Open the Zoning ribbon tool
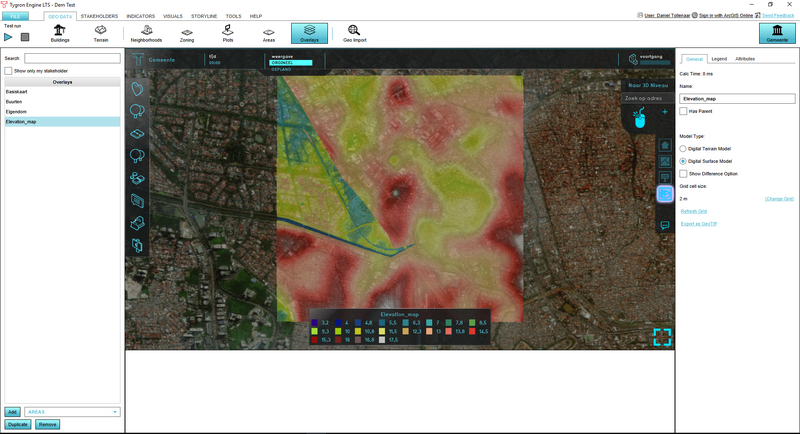800x434 pixels. pos(187,34)
